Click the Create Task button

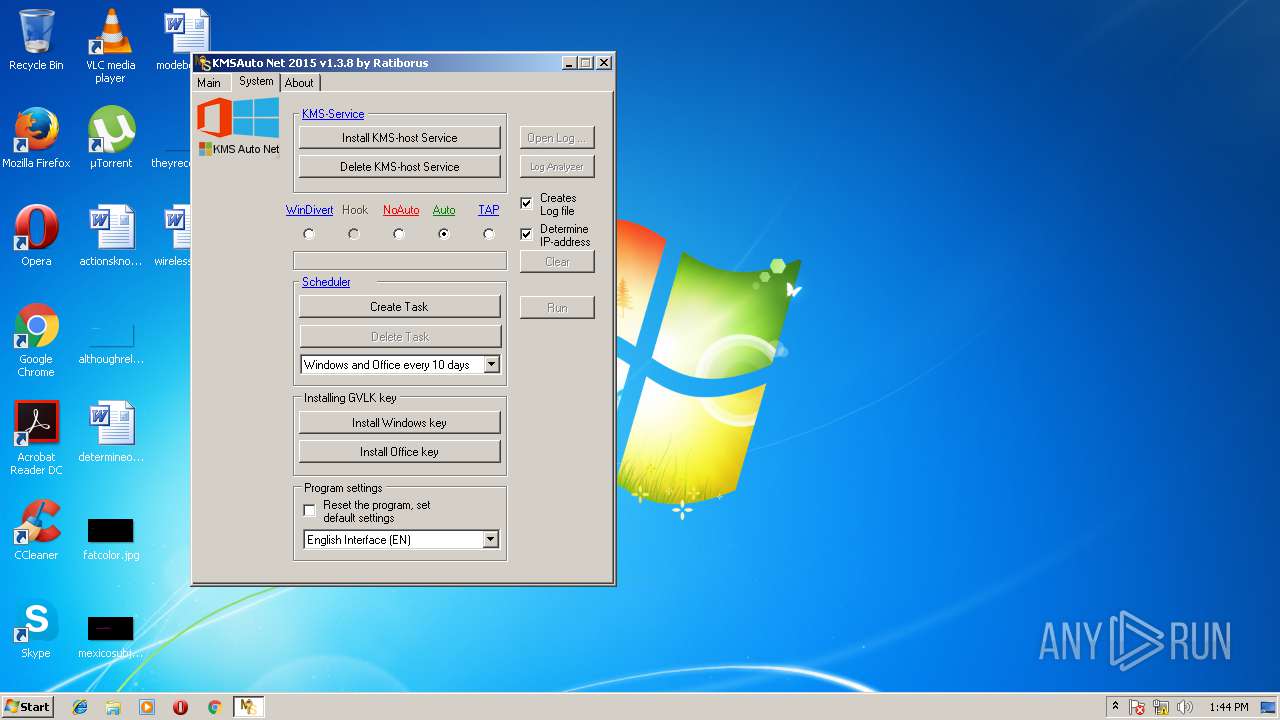click(x=400, y=307)
